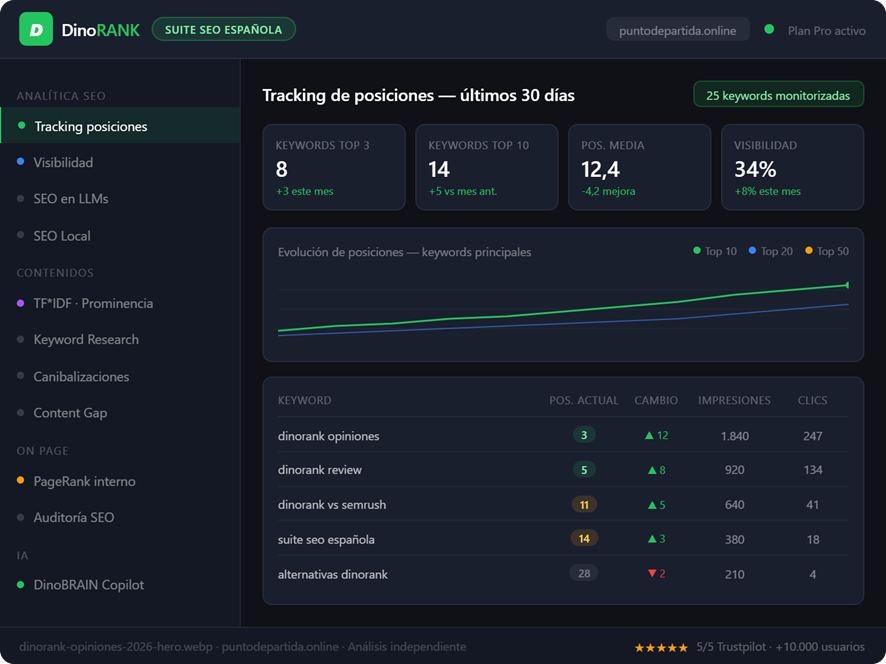Open SEO Local in sidebar
The height and width of the screenshot is (664, 886).
click(x=120, y=236)
